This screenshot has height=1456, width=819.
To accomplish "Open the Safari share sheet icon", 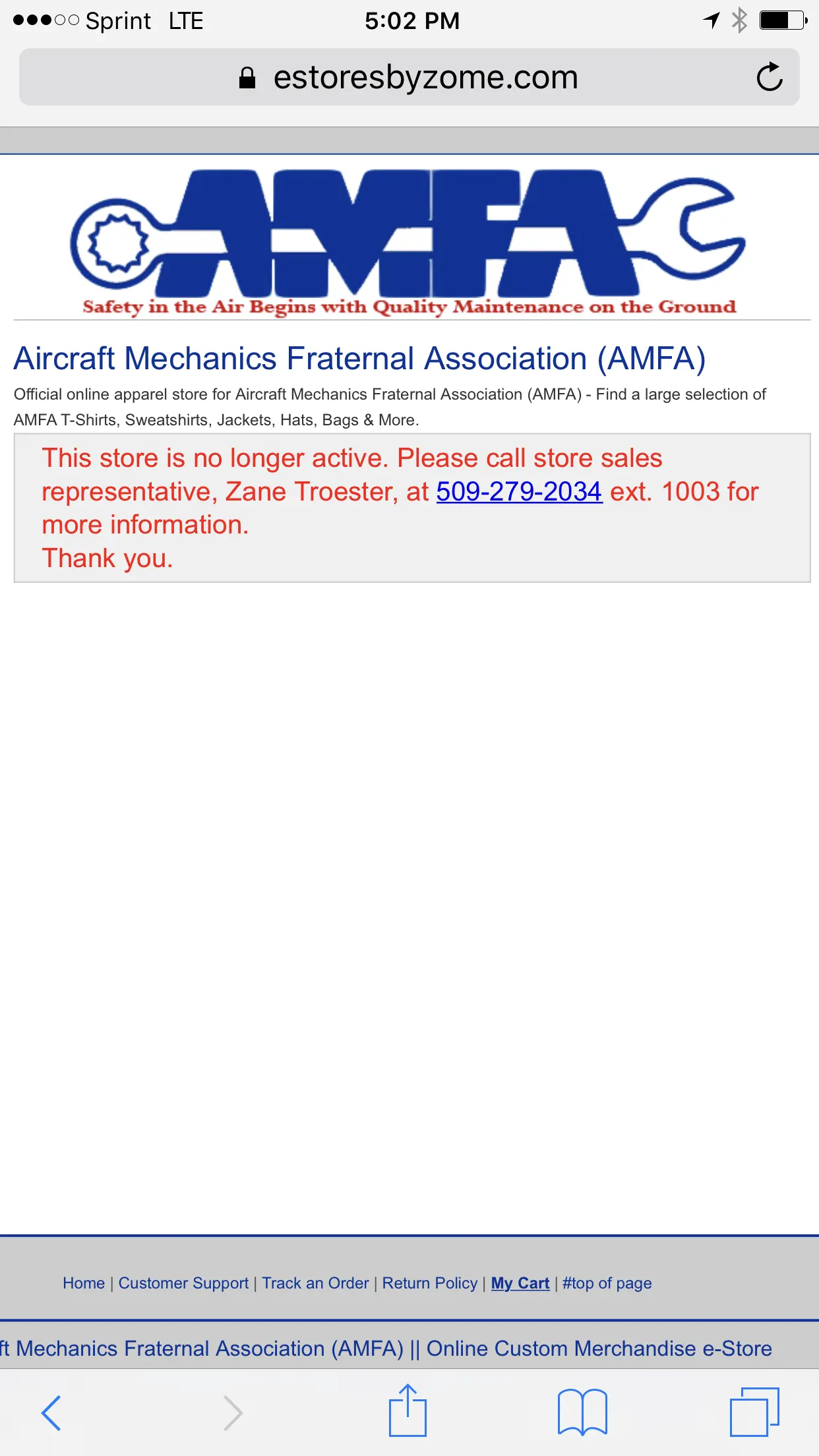I will pyautogui.click(x=408, y=1411).
